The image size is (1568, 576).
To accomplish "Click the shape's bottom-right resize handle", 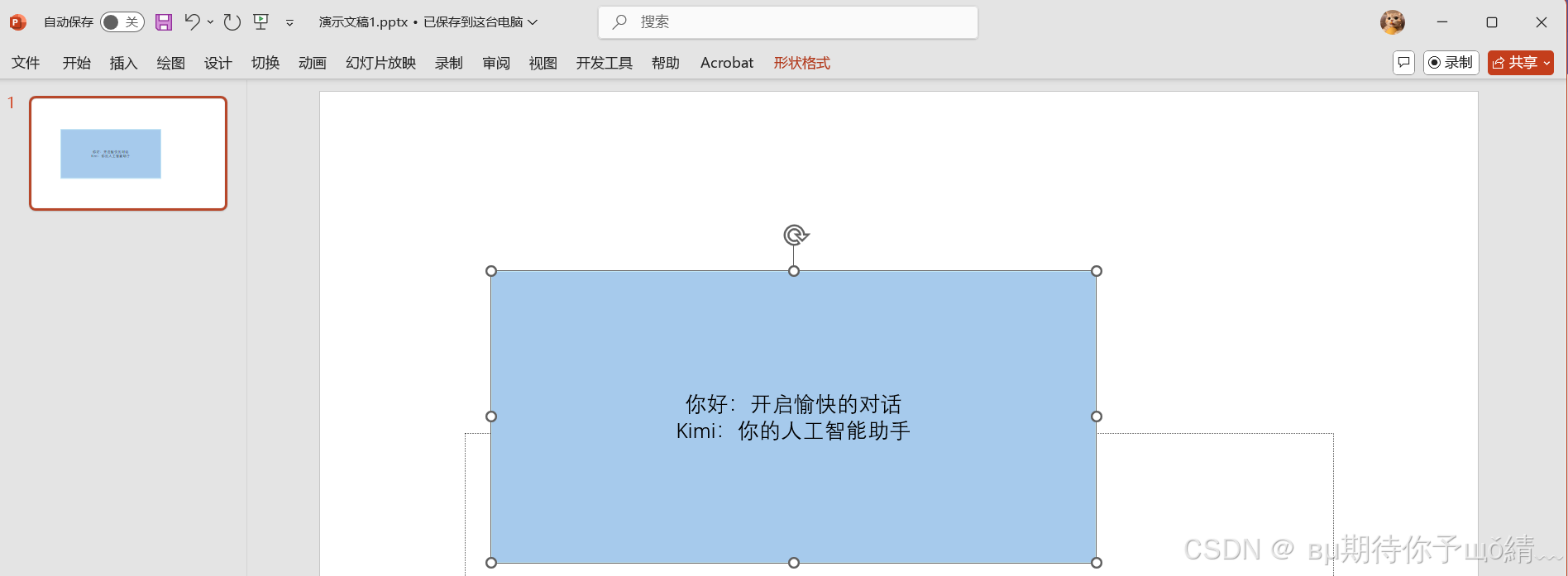I will [x=1097, y=563].
